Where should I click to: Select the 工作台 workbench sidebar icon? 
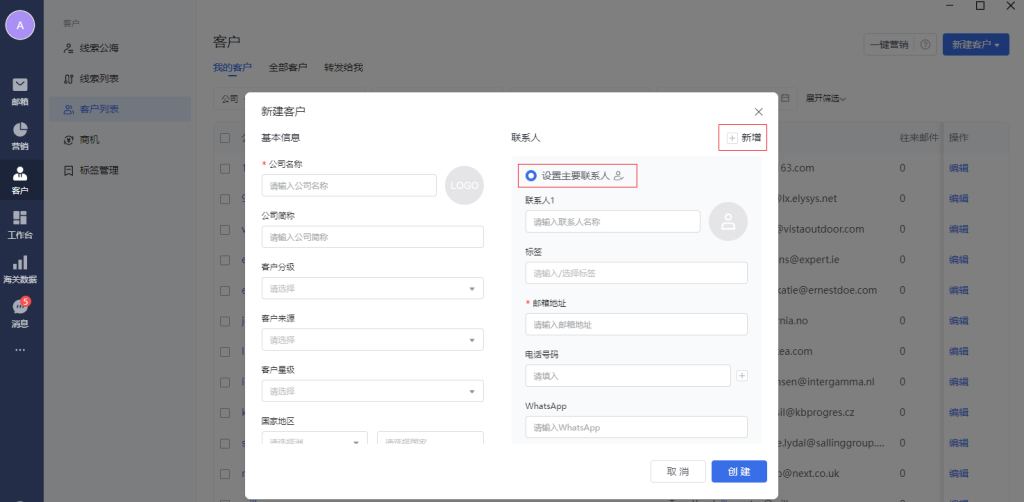click(x=20, y=224)
